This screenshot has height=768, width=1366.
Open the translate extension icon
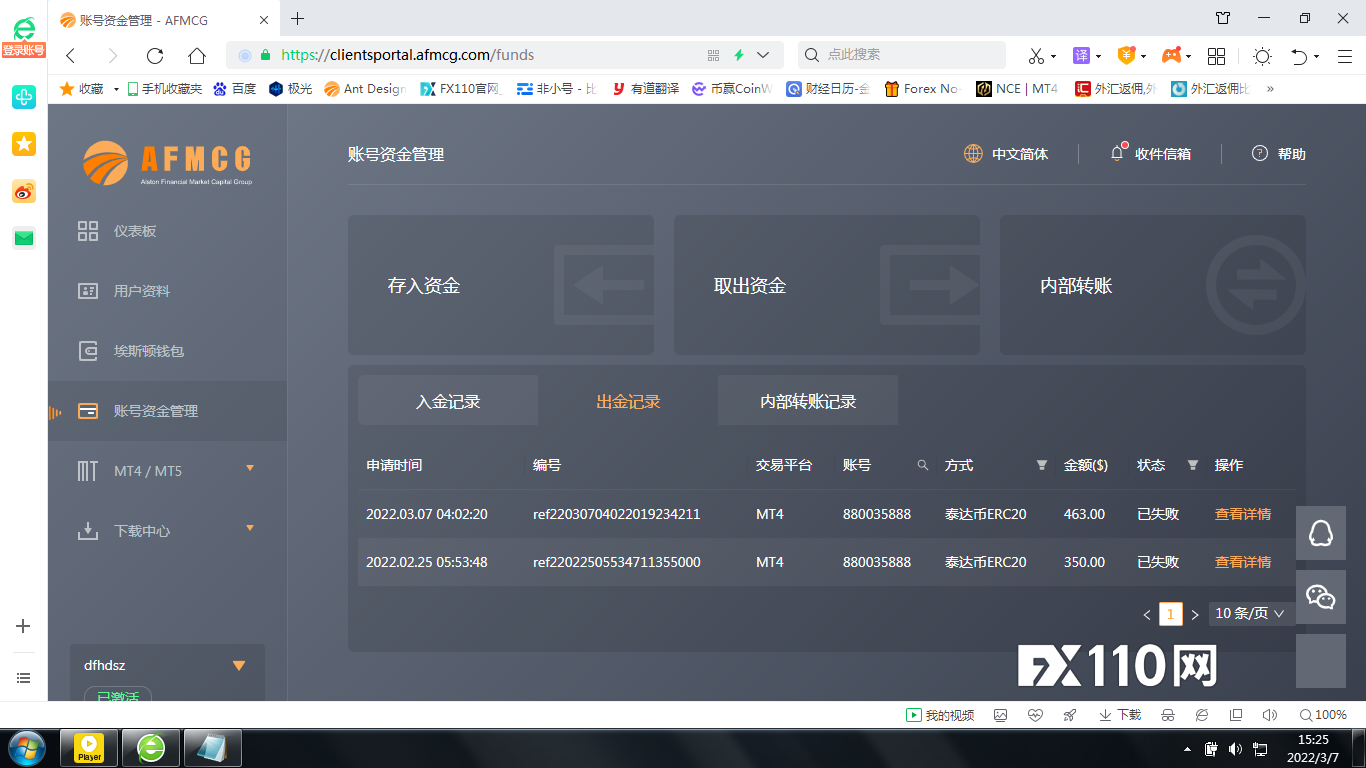[x=1081, y=56]
